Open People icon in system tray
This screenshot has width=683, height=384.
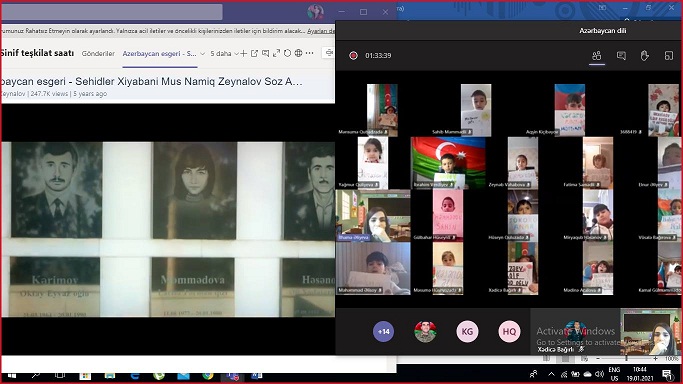pos(533,374)
